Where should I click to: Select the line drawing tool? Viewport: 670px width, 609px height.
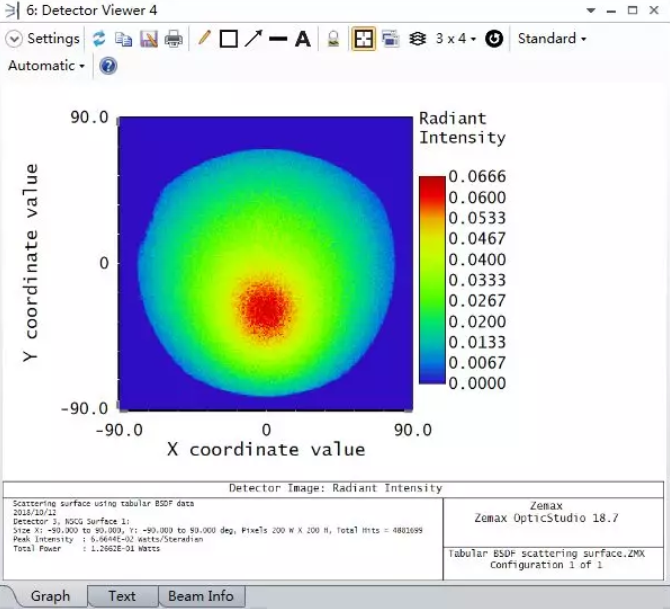278,39
